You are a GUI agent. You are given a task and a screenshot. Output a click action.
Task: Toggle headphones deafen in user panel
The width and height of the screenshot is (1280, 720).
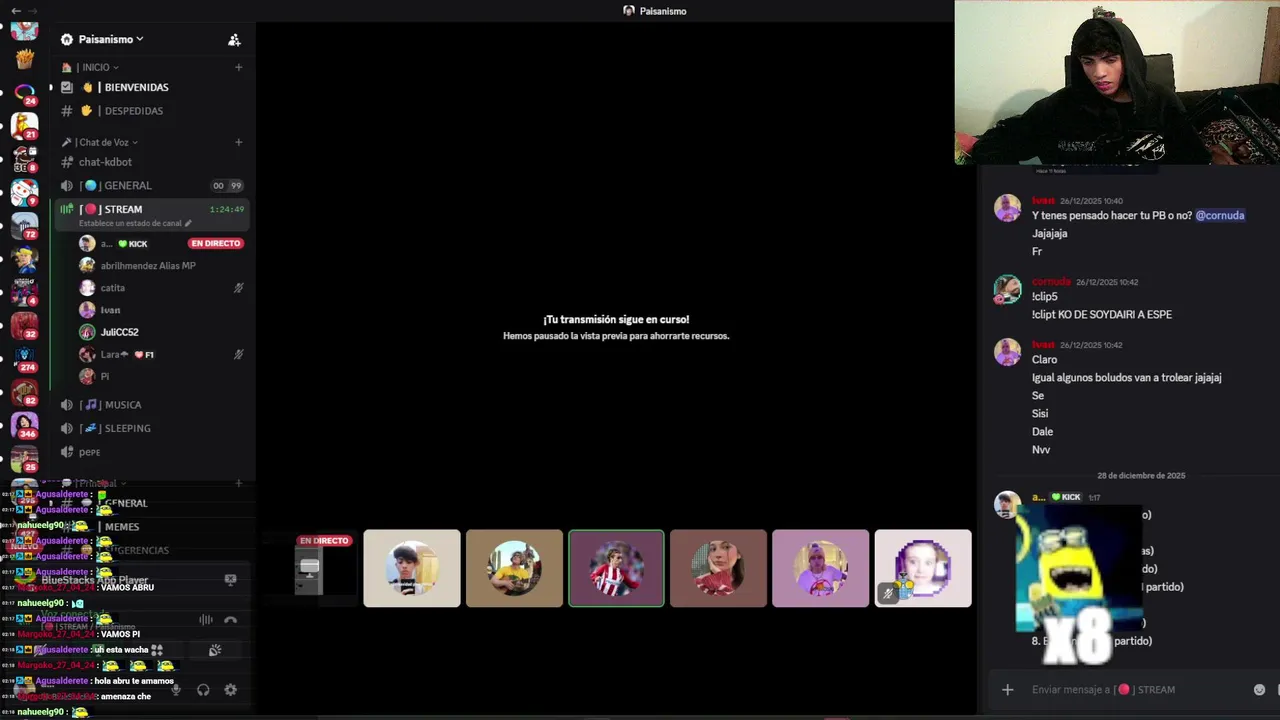pos(203,689)
